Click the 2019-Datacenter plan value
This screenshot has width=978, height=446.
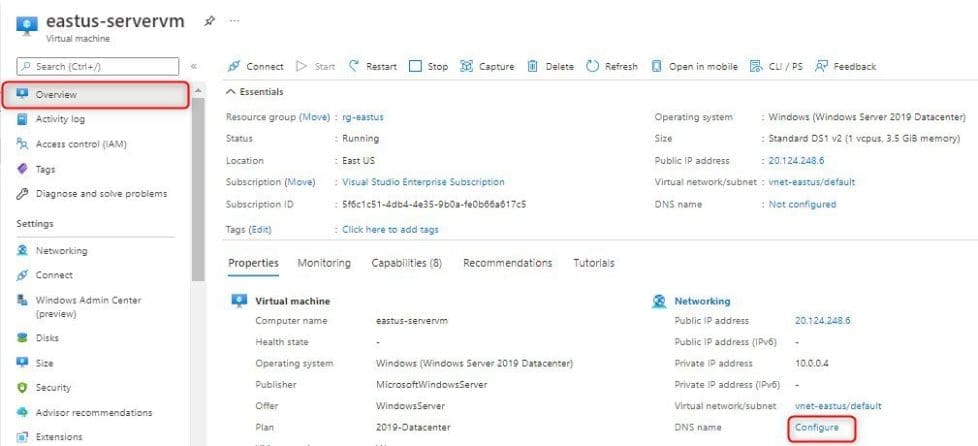413,427
